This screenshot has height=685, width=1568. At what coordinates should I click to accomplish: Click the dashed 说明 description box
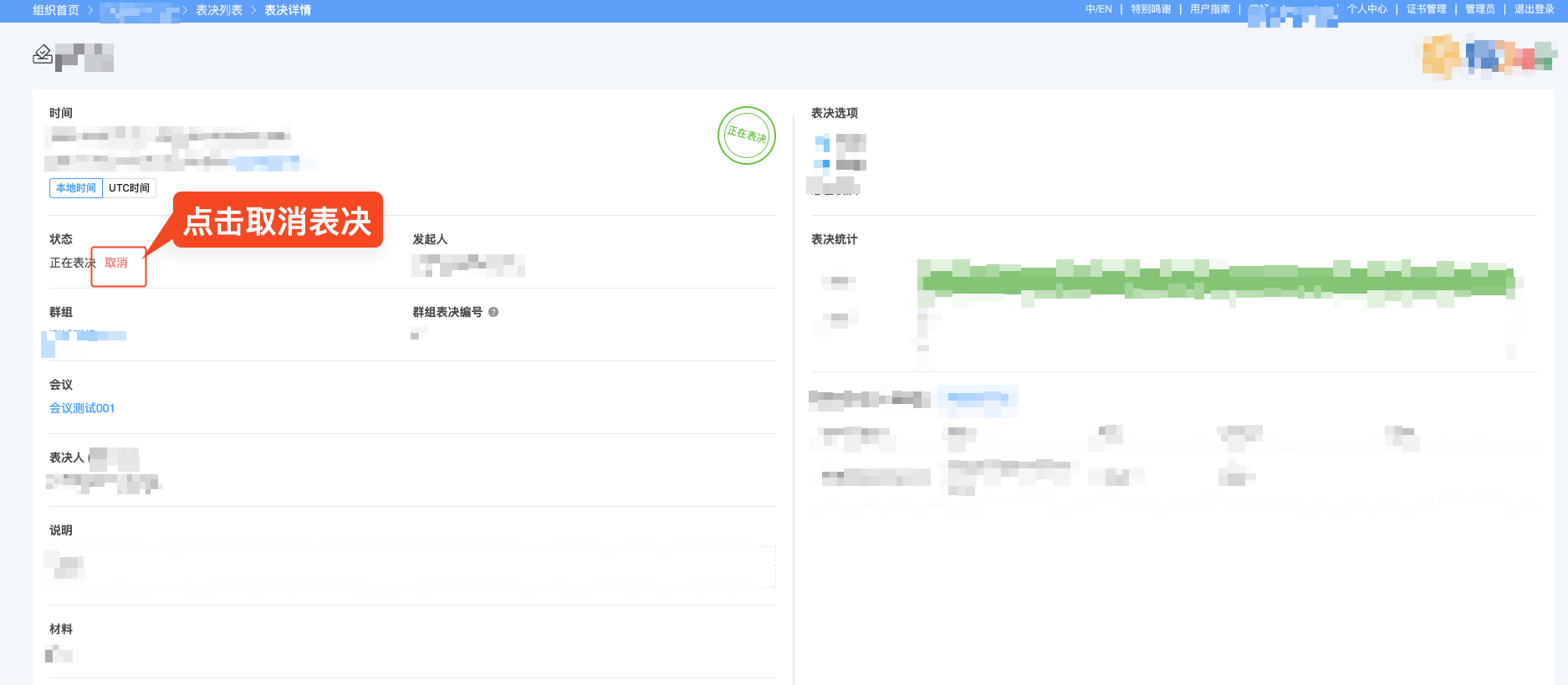click(411, 567)
